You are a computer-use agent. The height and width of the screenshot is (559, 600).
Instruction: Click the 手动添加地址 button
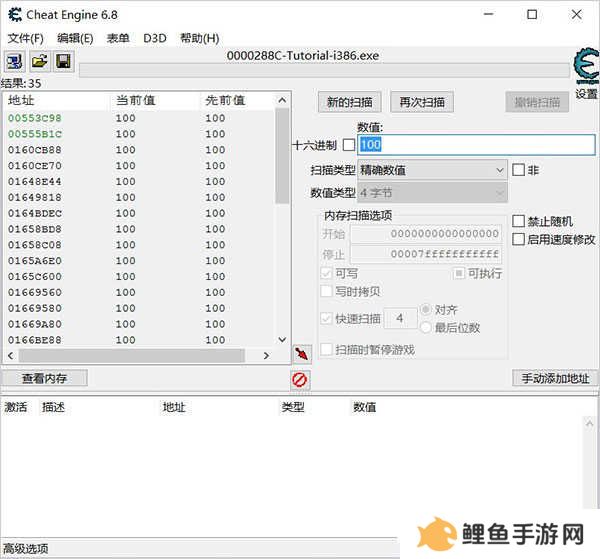pyautogui.click(x=555, y=378)
